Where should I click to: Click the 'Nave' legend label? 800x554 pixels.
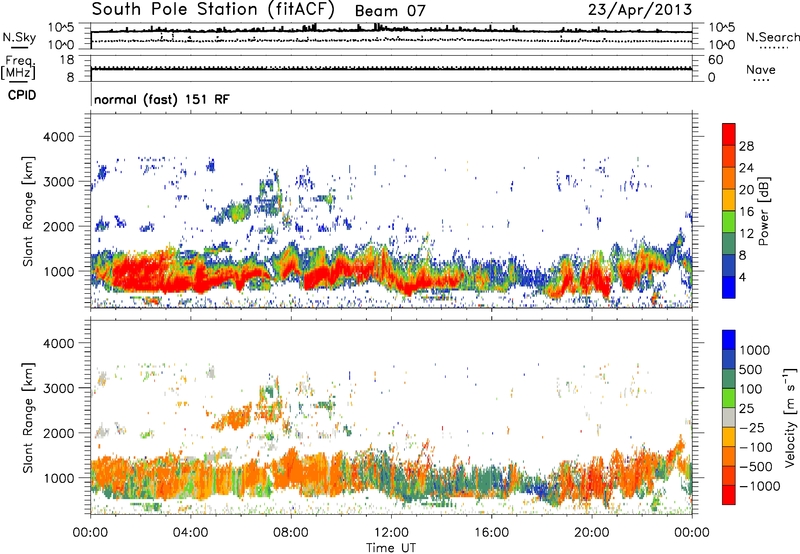pos(761,70)
